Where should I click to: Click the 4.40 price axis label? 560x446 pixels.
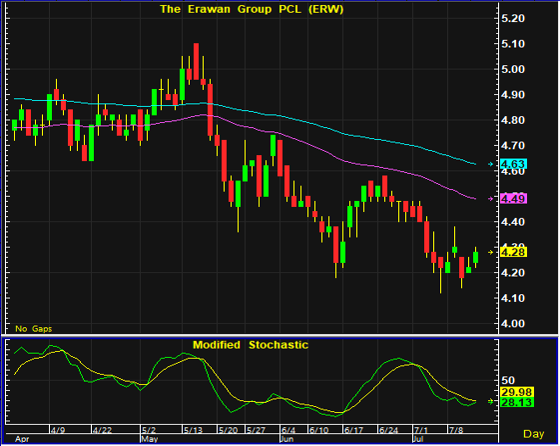point(513,222)
